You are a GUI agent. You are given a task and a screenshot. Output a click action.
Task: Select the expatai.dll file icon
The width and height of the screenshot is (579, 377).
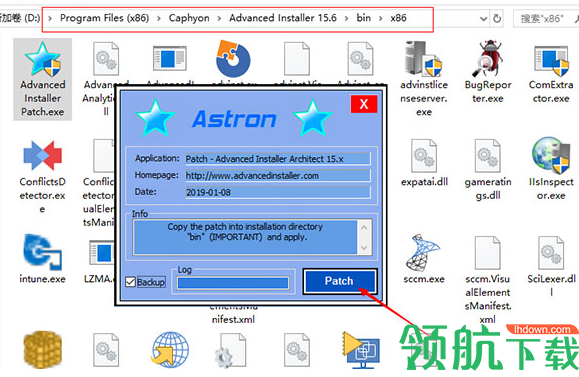pos(424,155)
